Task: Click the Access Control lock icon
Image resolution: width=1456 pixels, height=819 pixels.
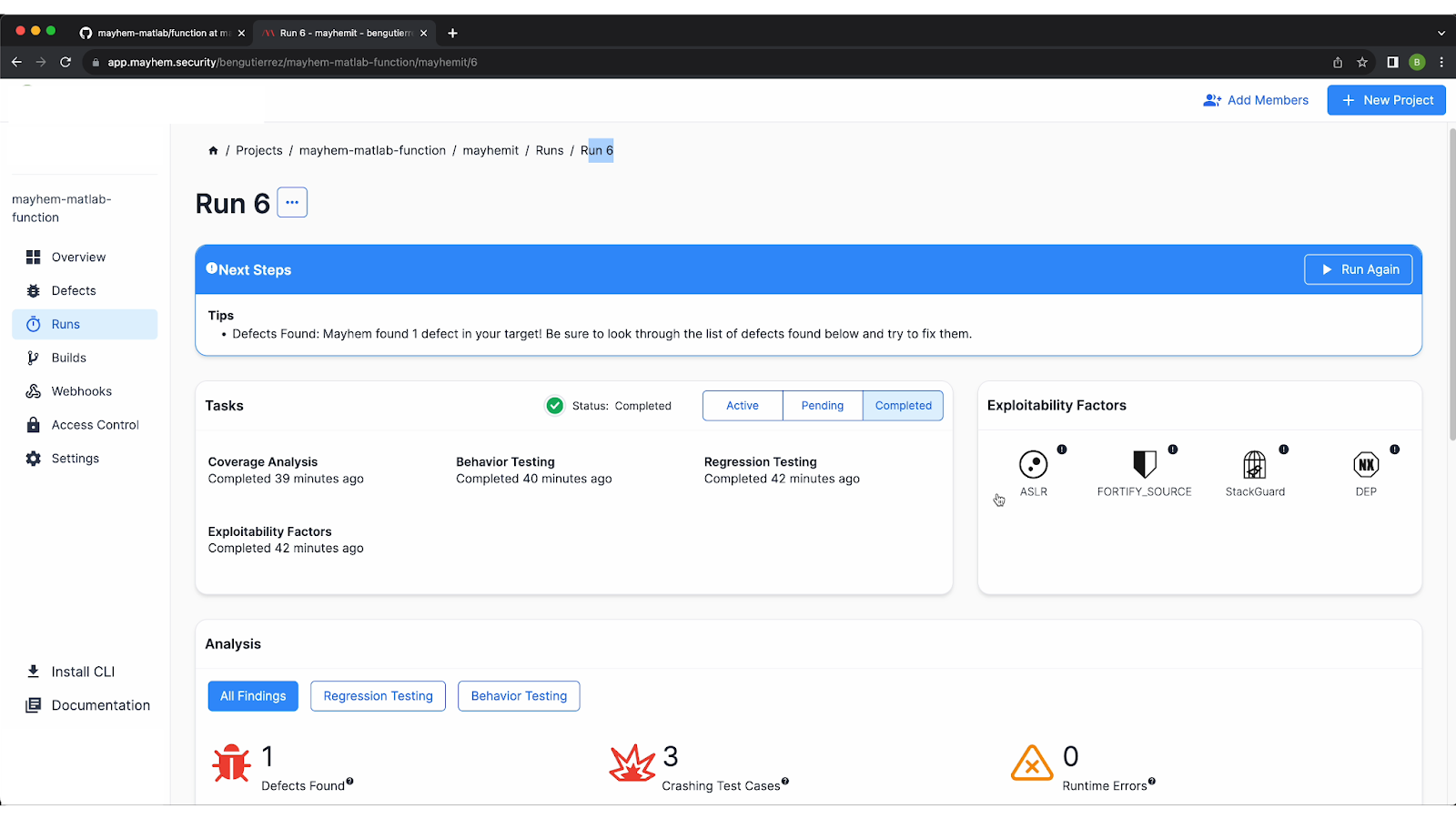Action: click(34, 425)
